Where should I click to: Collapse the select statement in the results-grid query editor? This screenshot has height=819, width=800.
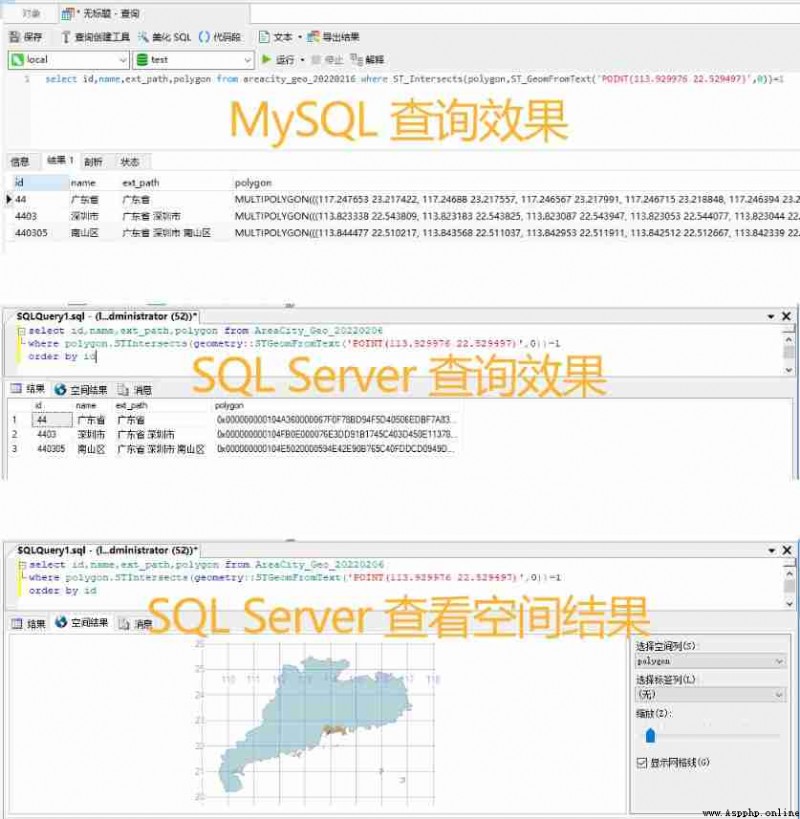21,331
